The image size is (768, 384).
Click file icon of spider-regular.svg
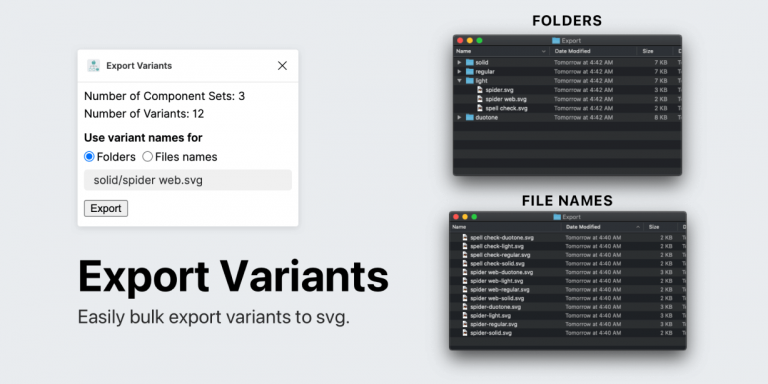click(x=465, y=324)
